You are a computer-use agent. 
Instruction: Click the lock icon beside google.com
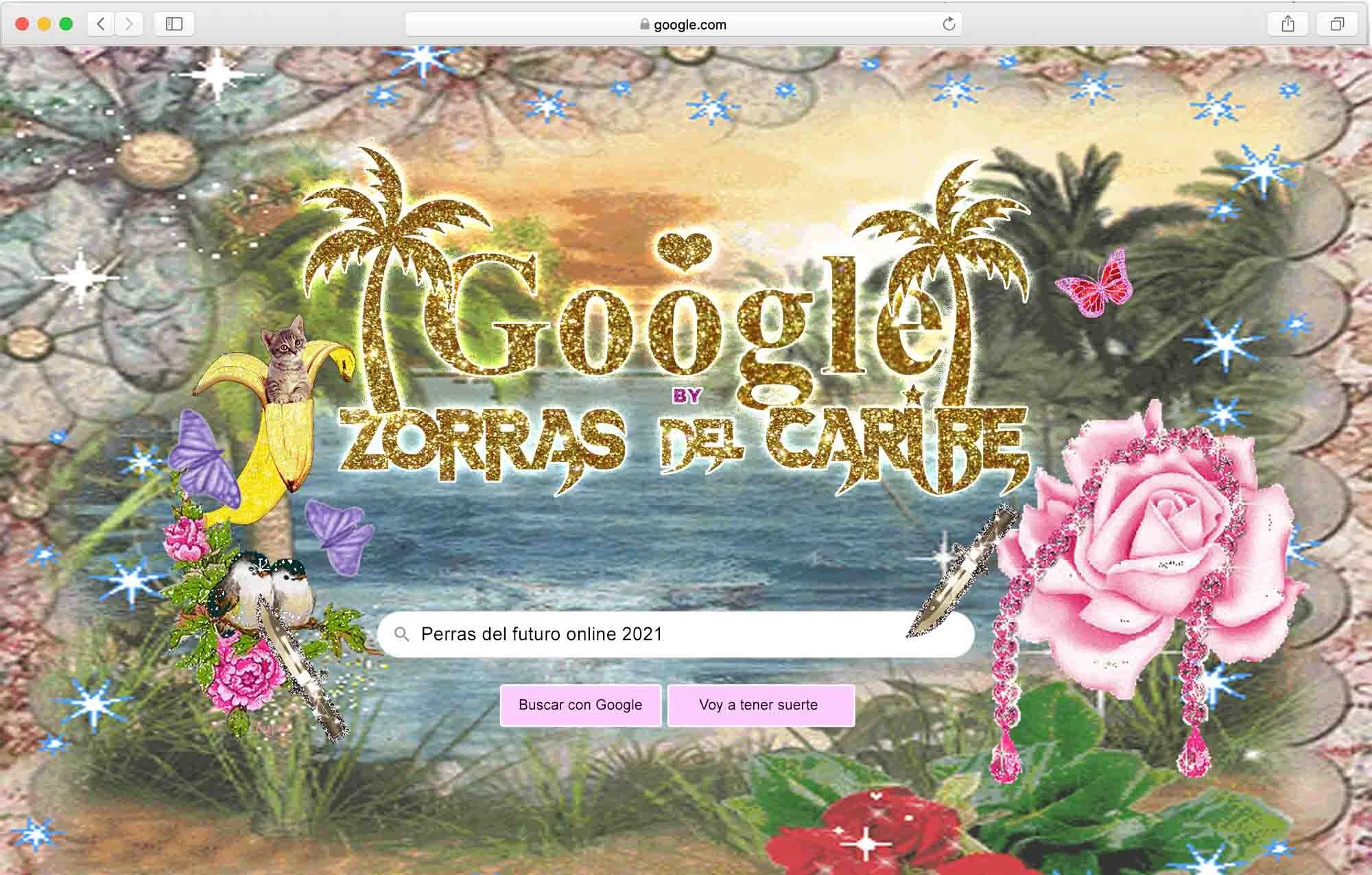(644, 24)
